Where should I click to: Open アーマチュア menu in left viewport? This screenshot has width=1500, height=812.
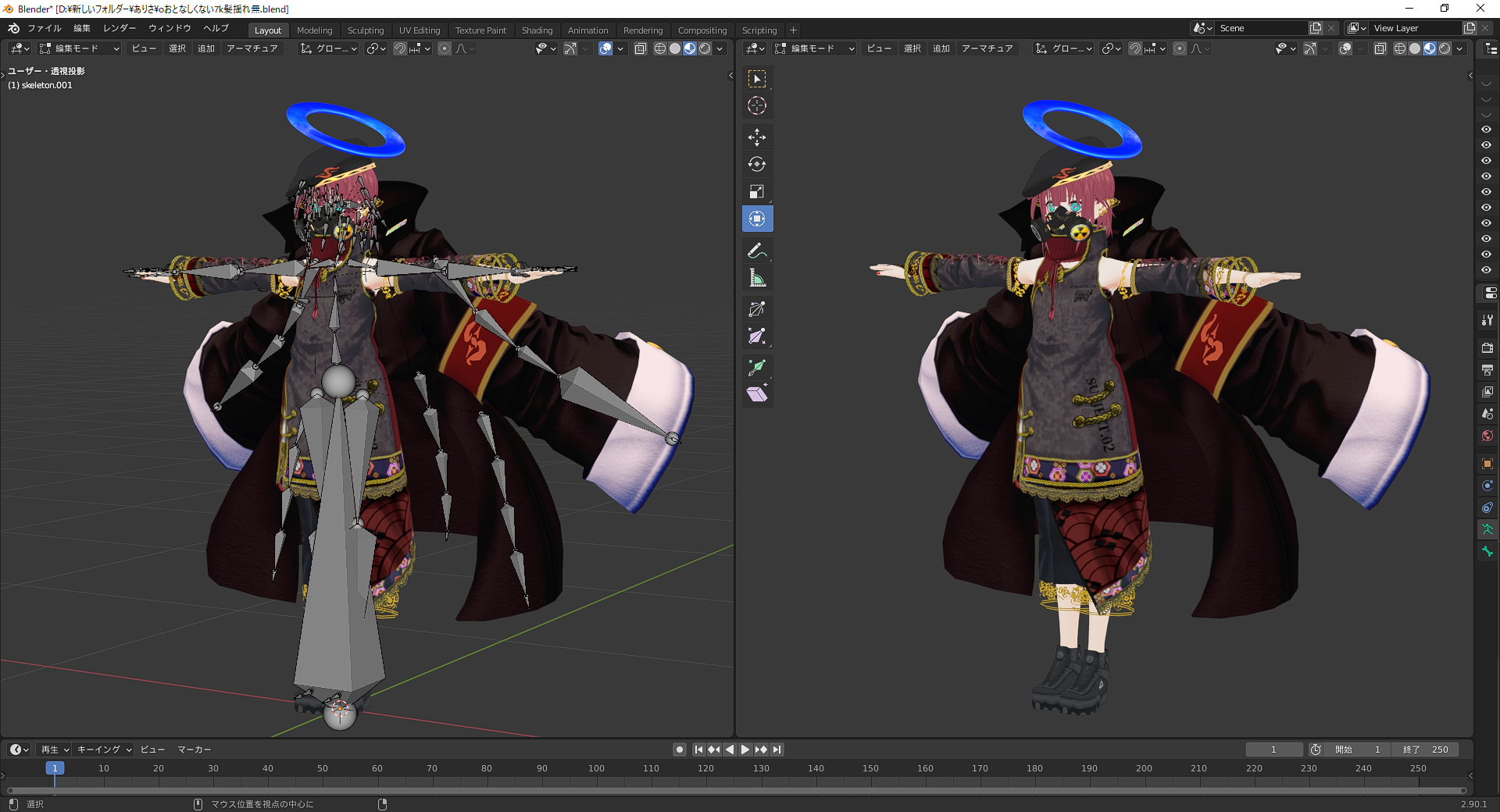click(x=252, y=48)
